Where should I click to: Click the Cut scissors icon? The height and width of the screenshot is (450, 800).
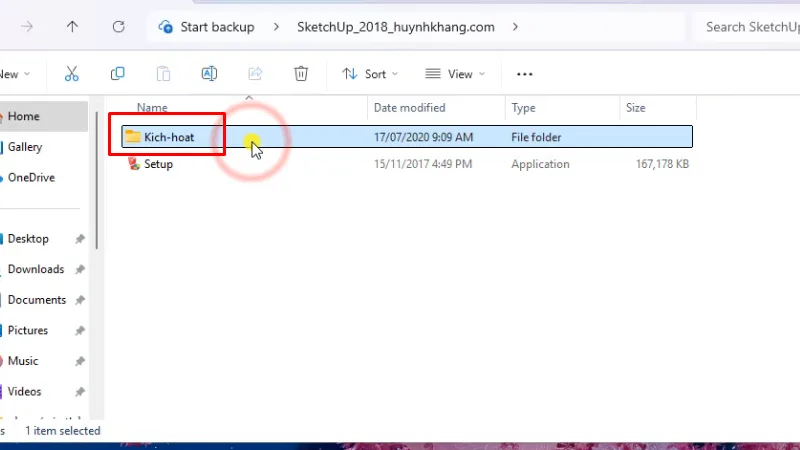pyautogui.click(x=71, y=74)
